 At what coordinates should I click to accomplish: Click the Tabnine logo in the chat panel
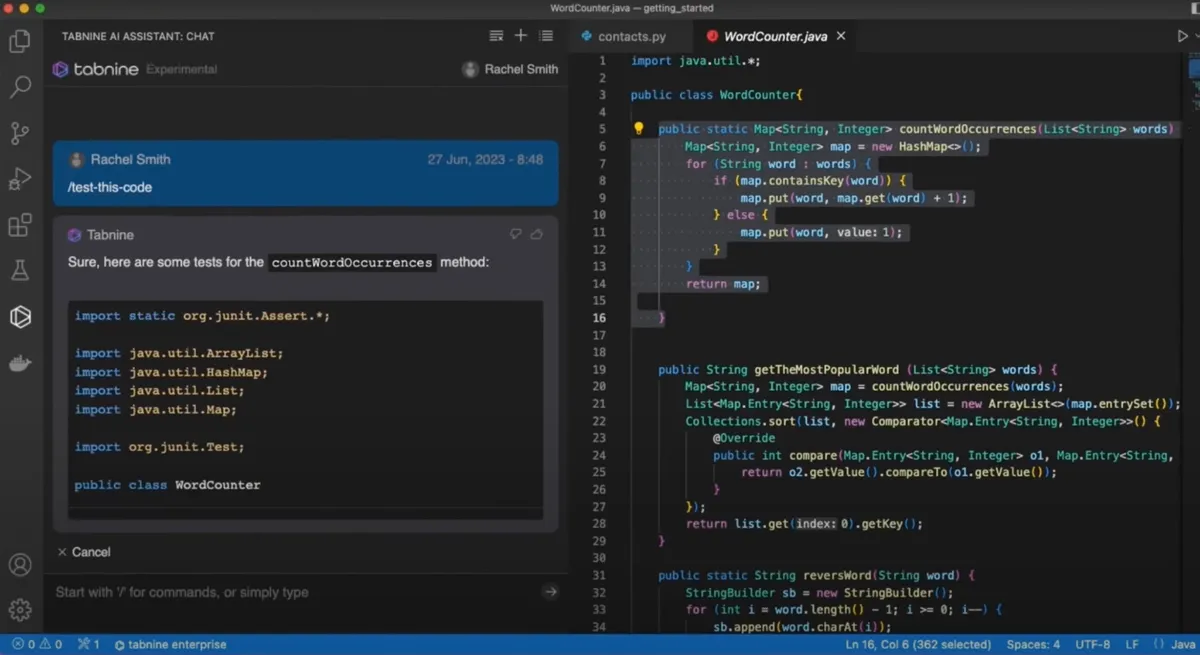(x=95, y=69)
